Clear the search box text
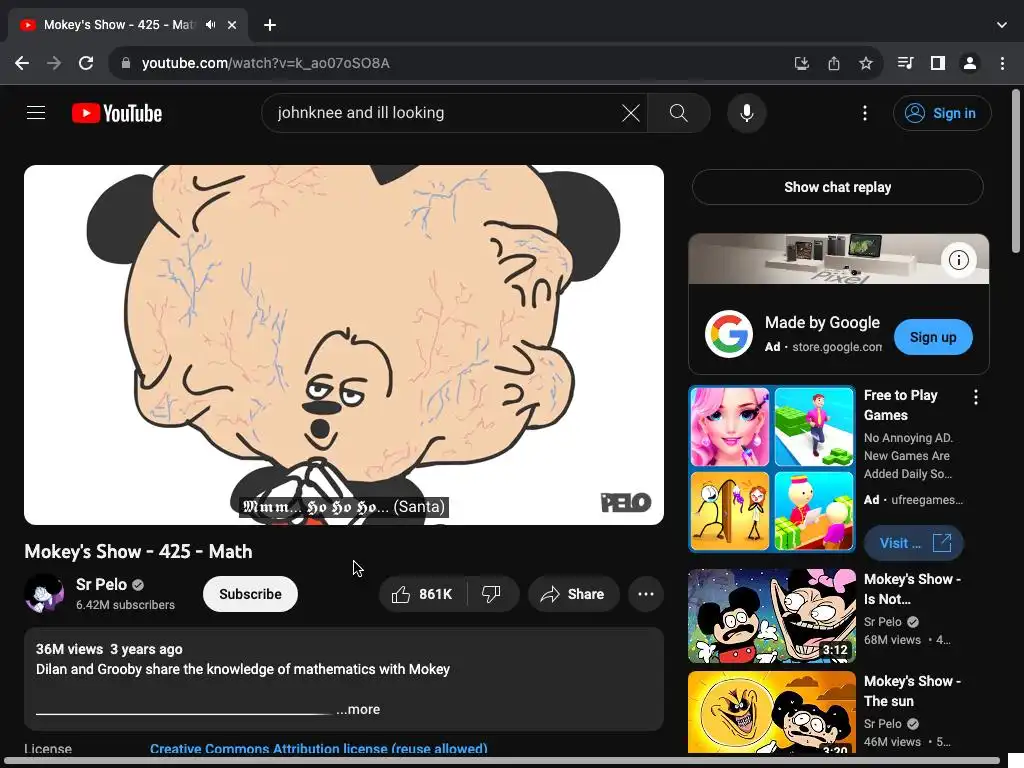 pyautogui.click(x=630, y=113)
